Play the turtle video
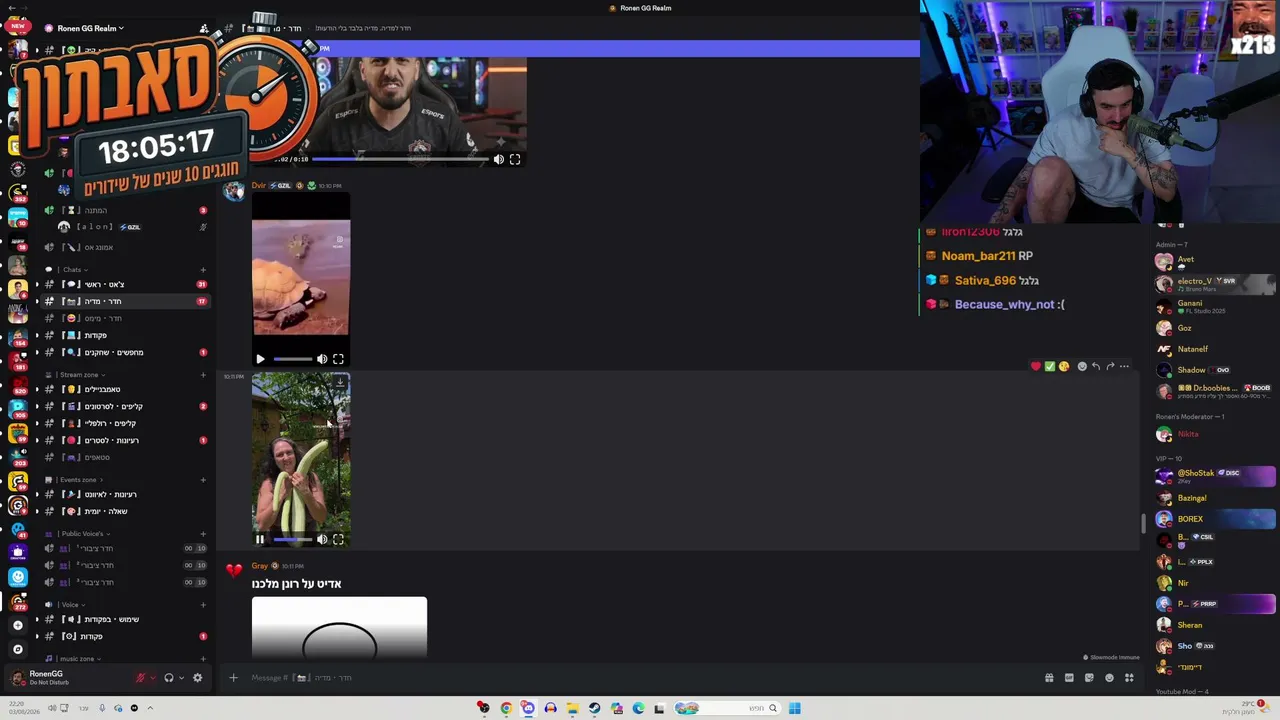 (x=260, y=359)
